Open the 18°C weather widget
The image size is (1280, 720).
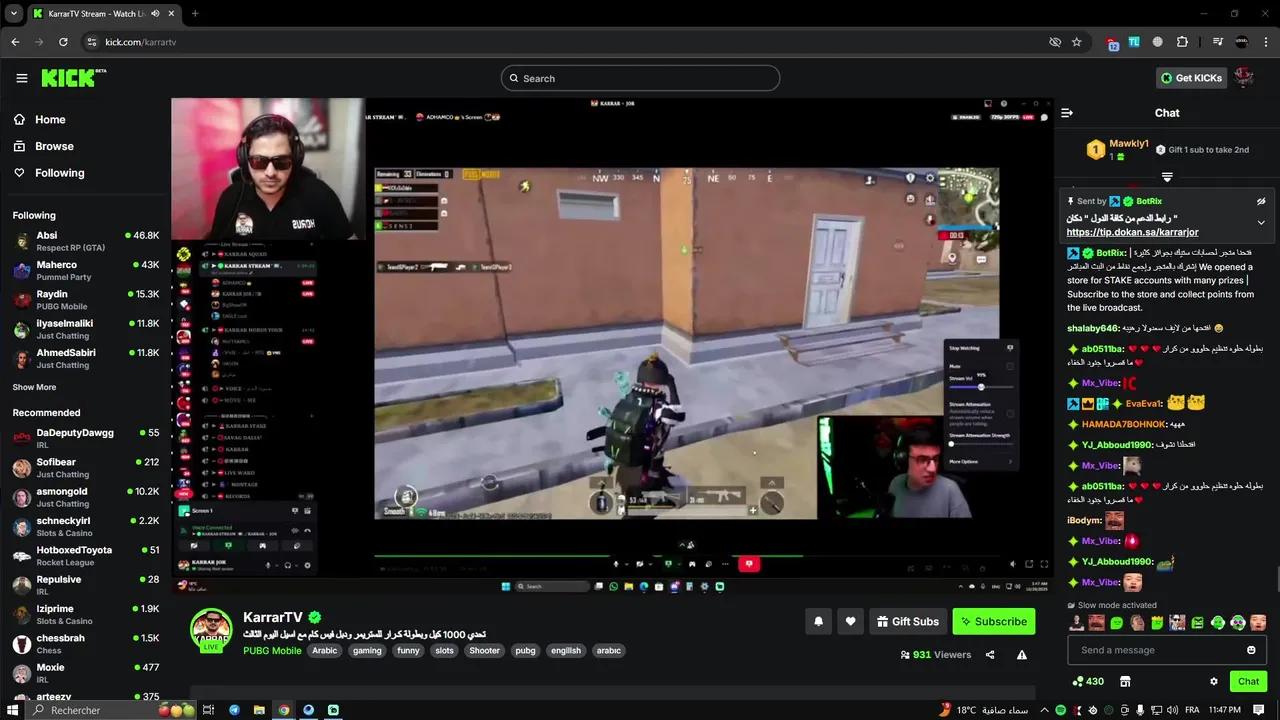coord(985,710)
